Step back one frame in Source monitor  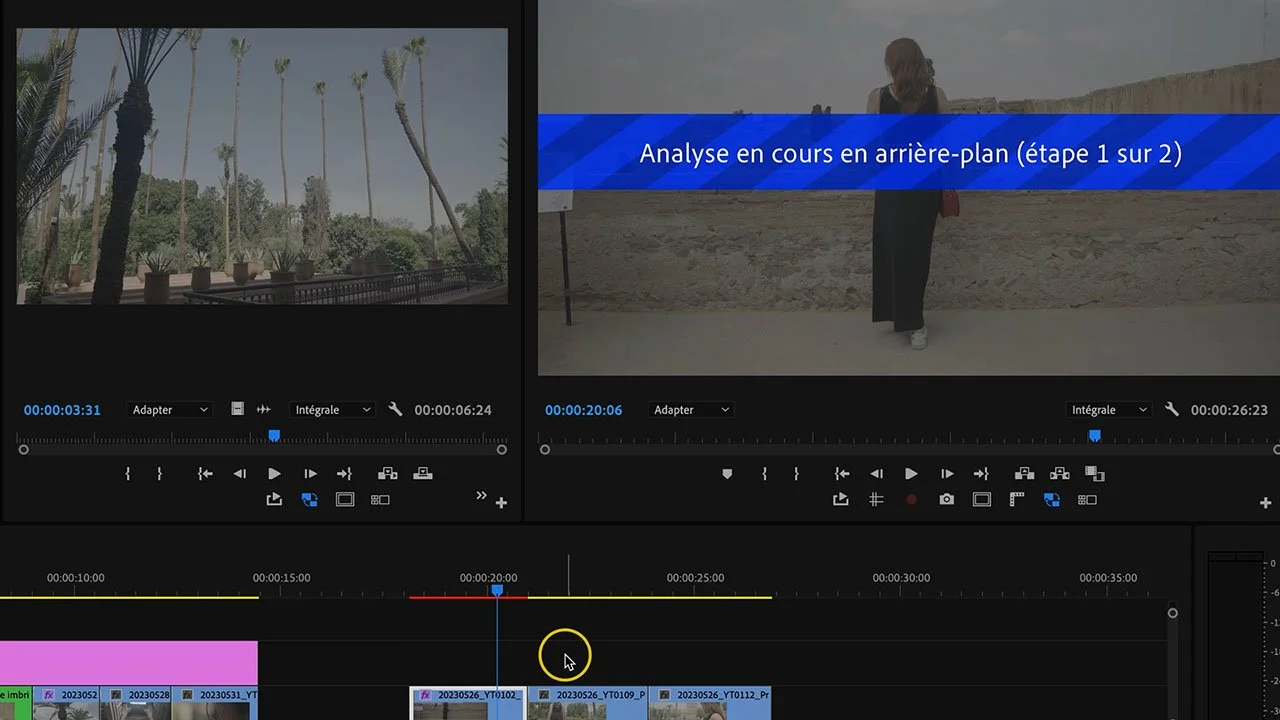coord(239,474)
